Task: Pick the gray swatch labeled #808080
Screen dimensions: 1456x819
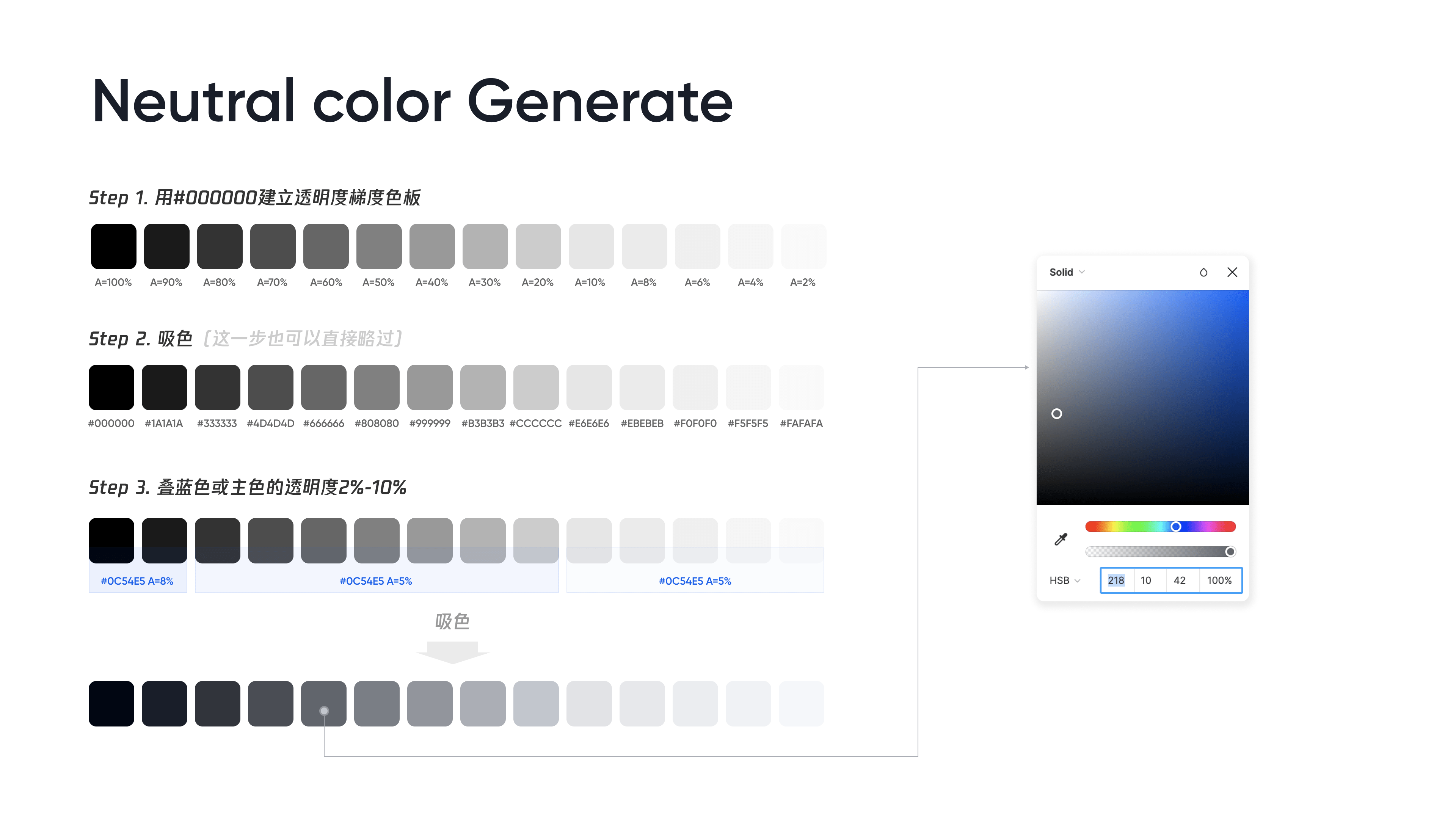Action: click(377, 387)
